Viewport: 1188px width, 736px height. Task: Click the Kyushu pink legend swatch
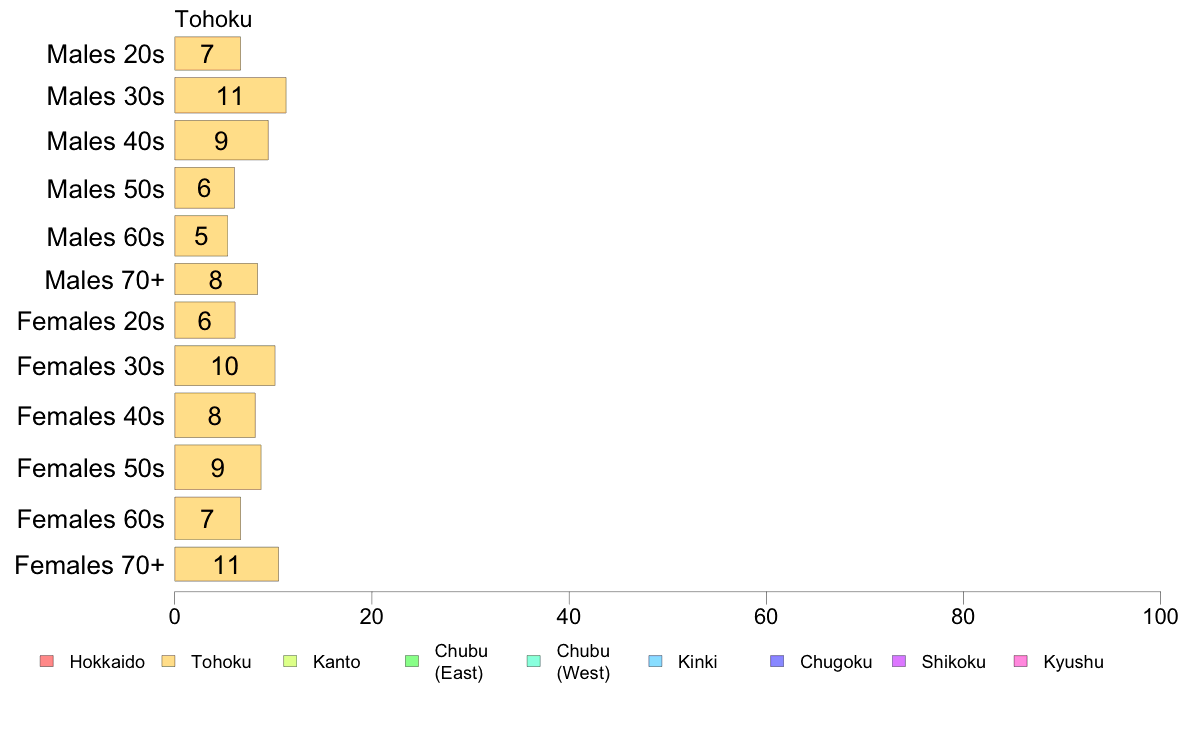tap(1021, 661)
